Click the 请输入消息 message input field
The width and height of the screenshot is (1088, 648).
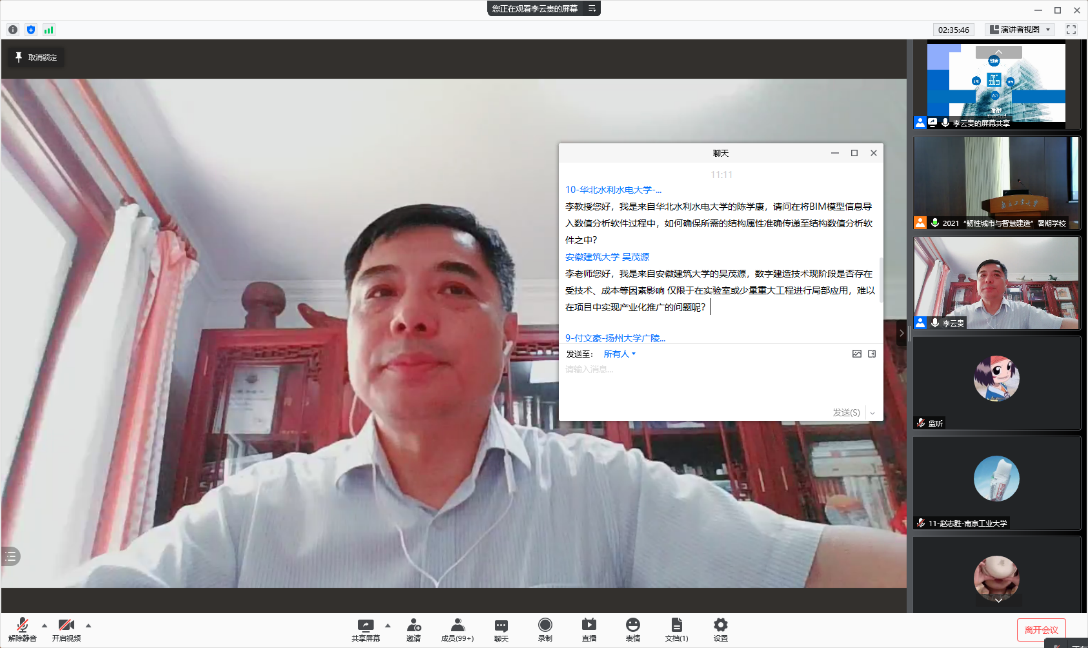coord(720,380)
